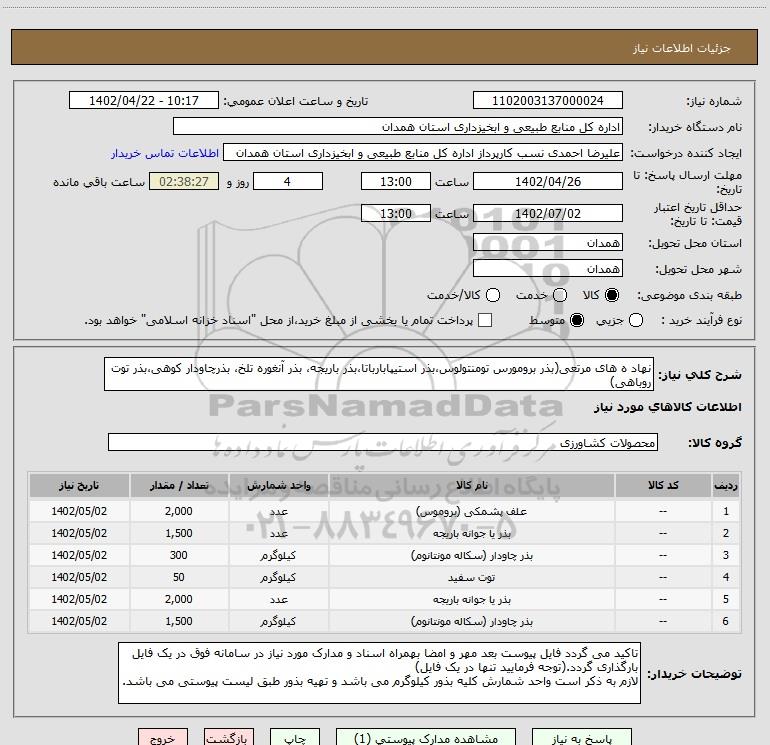Click the response deadline date 1402/04/26
The image size is (770, 745).
tap(548, 181)
